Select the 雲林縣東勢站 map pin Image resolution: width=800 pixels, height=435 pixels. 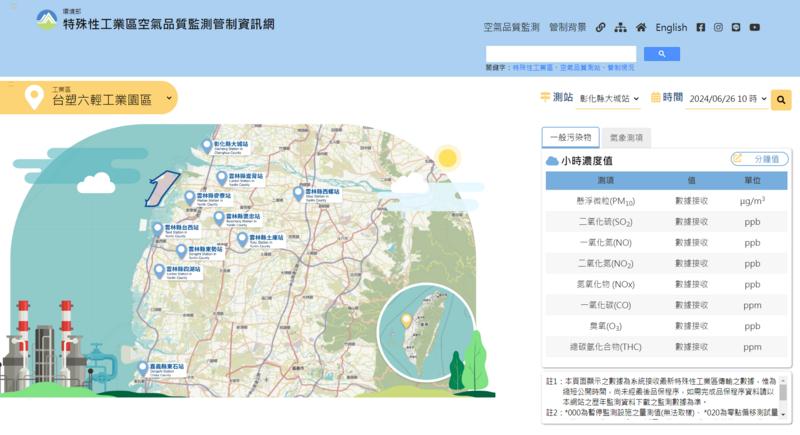pyautogui.click(x=181, y=251)
